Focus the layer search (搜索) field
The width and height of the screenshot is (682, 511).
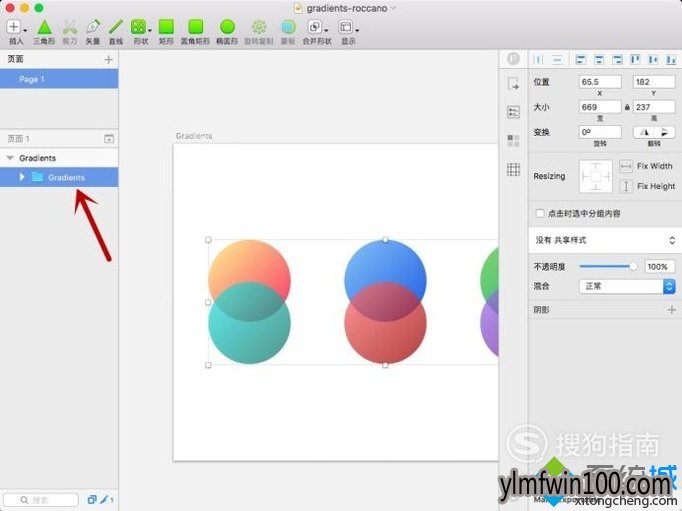41,500
